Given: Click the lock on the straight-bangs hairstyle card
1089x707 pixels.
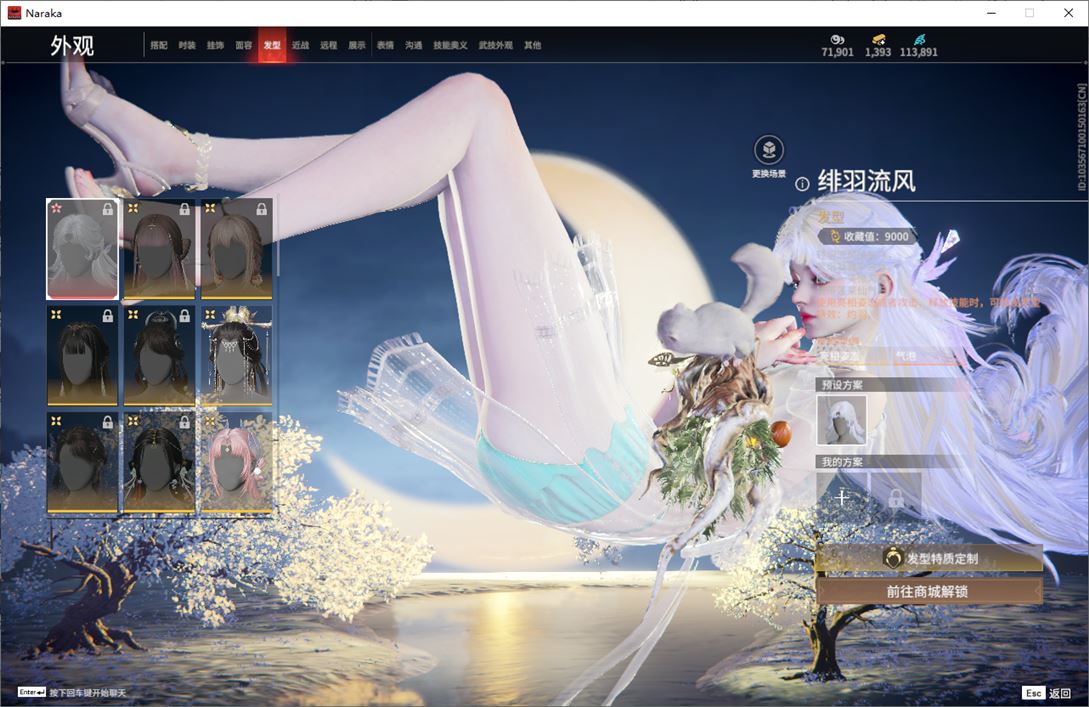Looking at the screenshot, I should coord(108,316).
